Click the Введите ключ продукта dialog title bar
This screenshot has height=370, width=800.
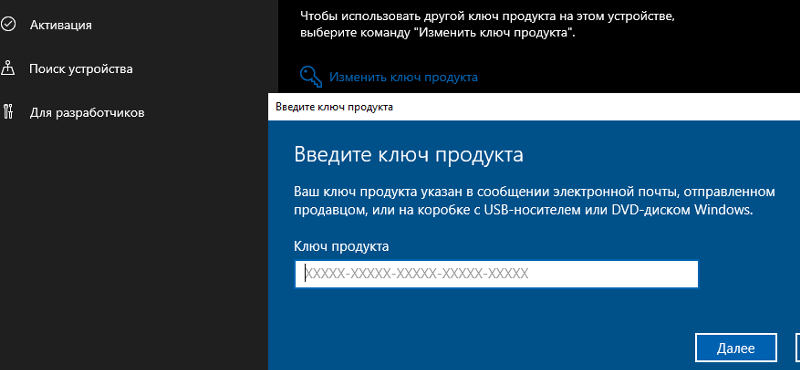pyautogui.click(x=534, y=107)
